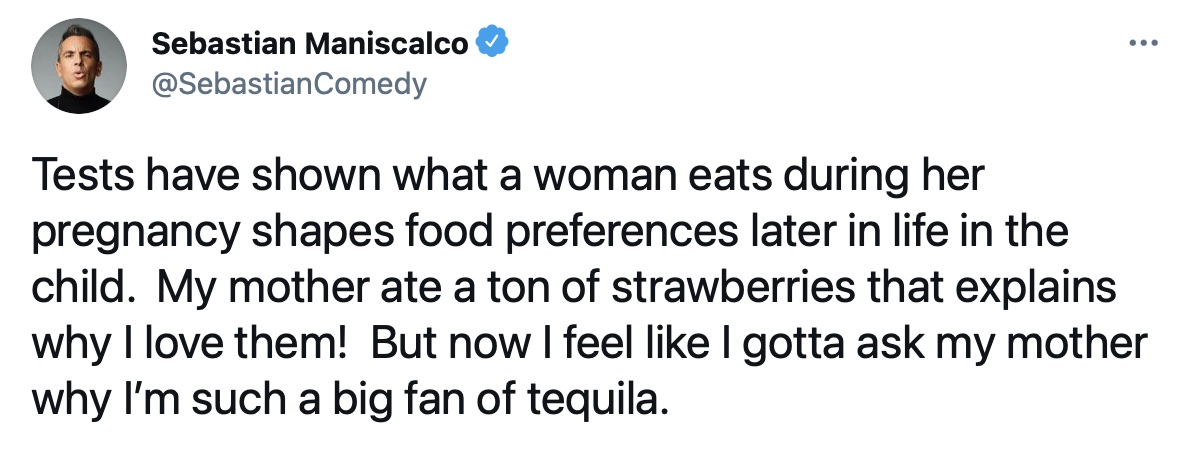
Task: Visit the @SebastianComedy handle link
Action: click(288, 84)
